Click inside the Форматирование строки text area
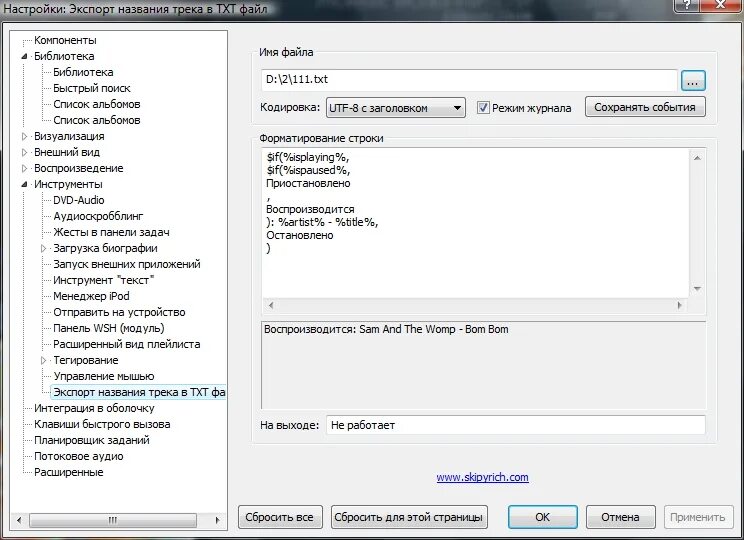The width and height of the screenshot is (744, 540). tap(474, 223)
